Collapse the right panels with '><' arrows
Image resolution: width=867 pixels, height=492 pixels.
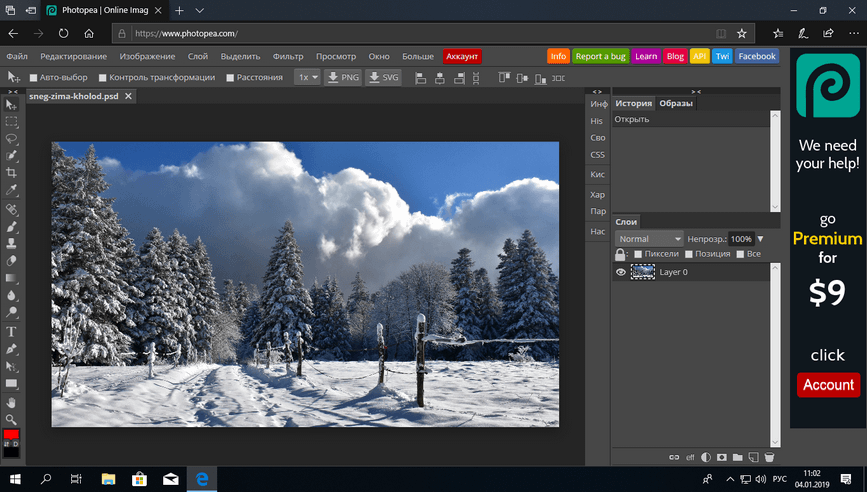pyautogui.click(x=696, y=91)
